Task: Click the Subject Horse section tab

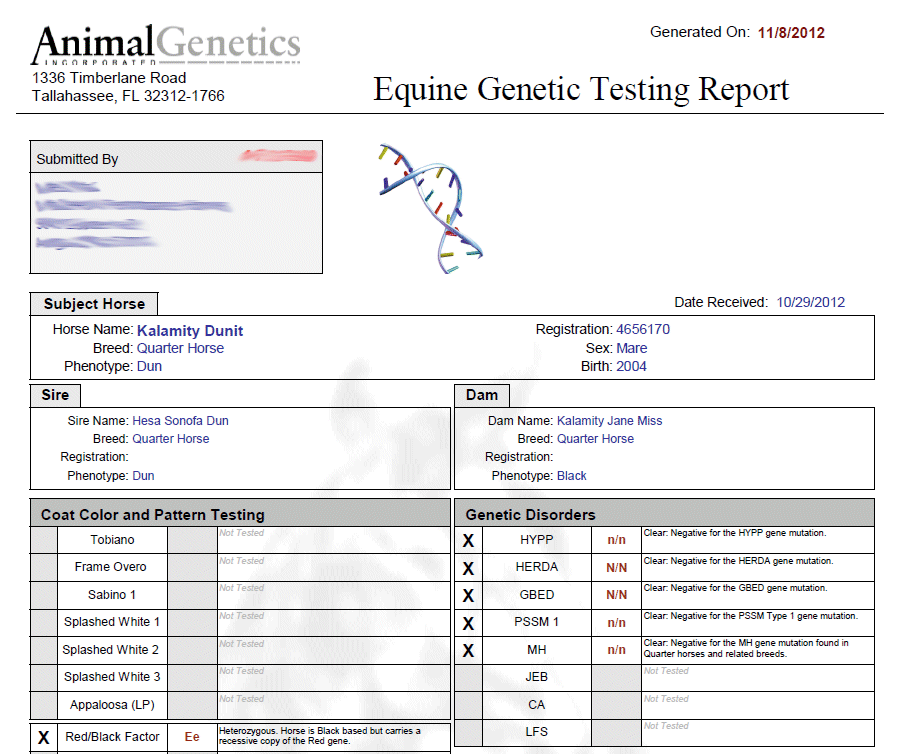Action: [94, 304]
